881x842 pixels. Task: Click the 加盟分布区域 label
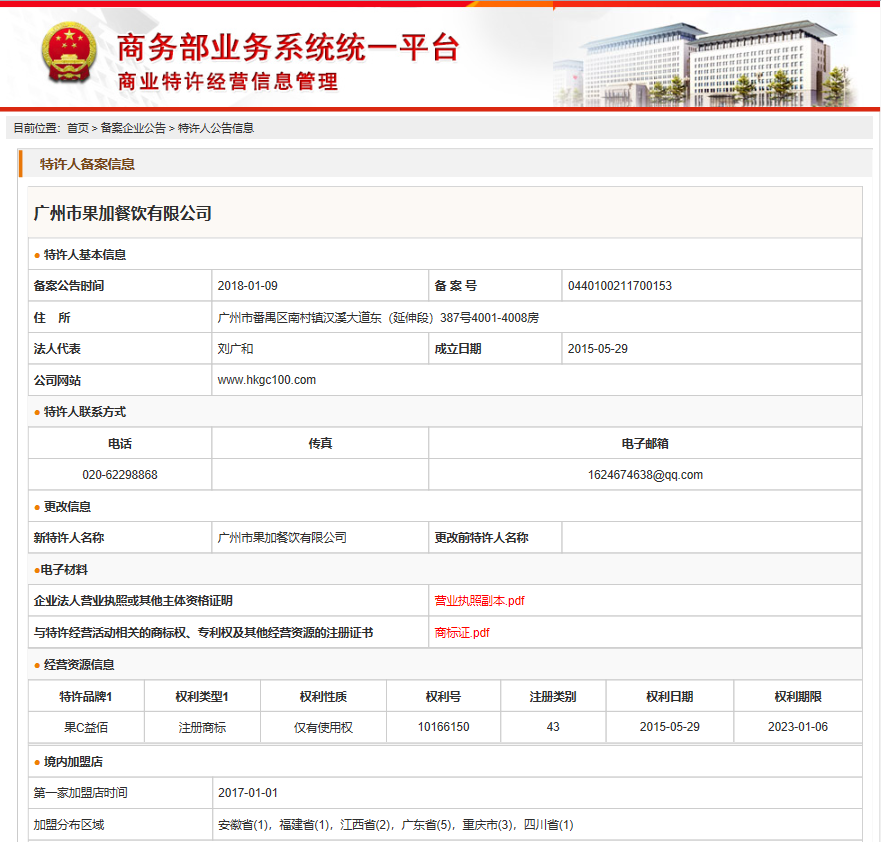[x=69, y=825]
